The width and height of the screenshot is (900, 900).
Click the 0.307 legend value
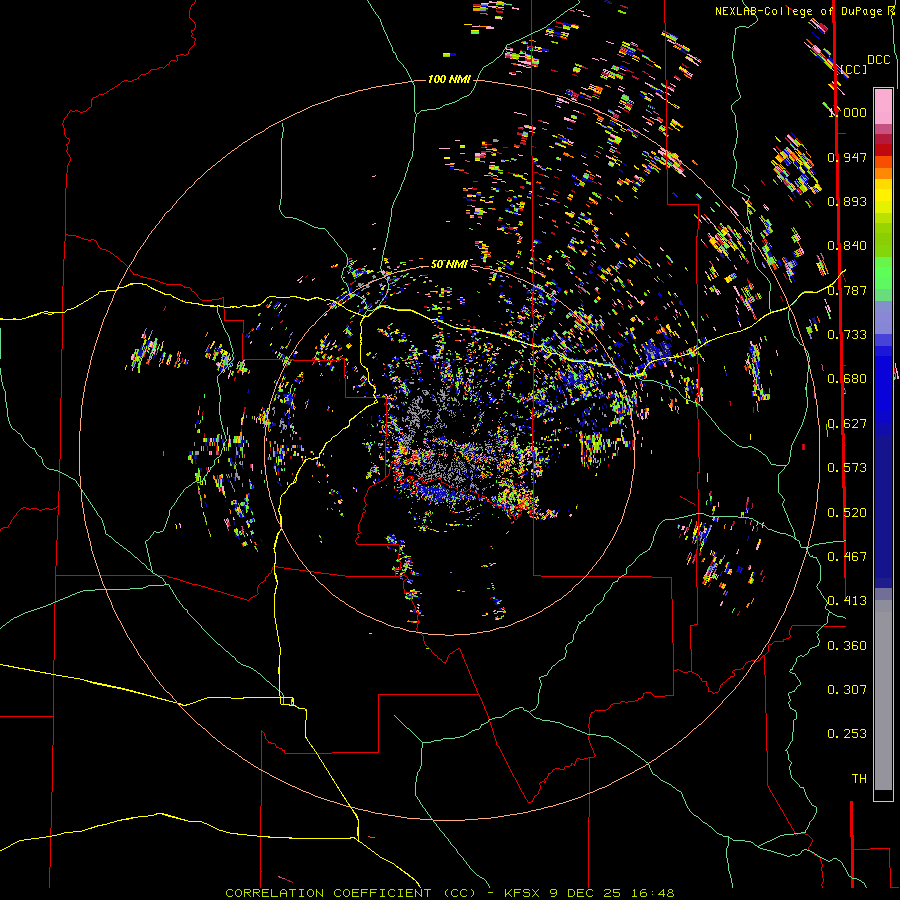tap(847, 690)
